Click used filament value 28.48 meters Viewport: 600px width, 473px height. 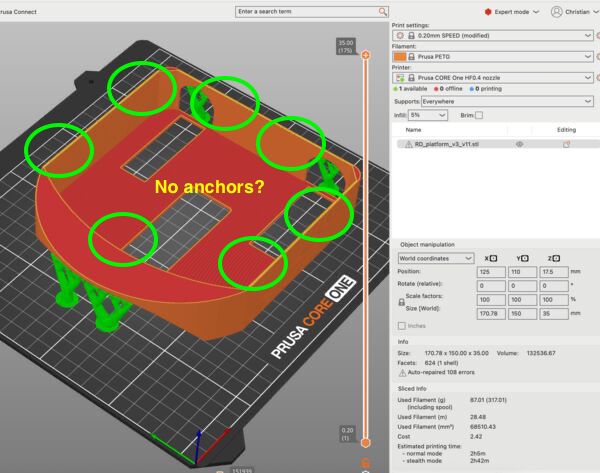pos(478,417)
